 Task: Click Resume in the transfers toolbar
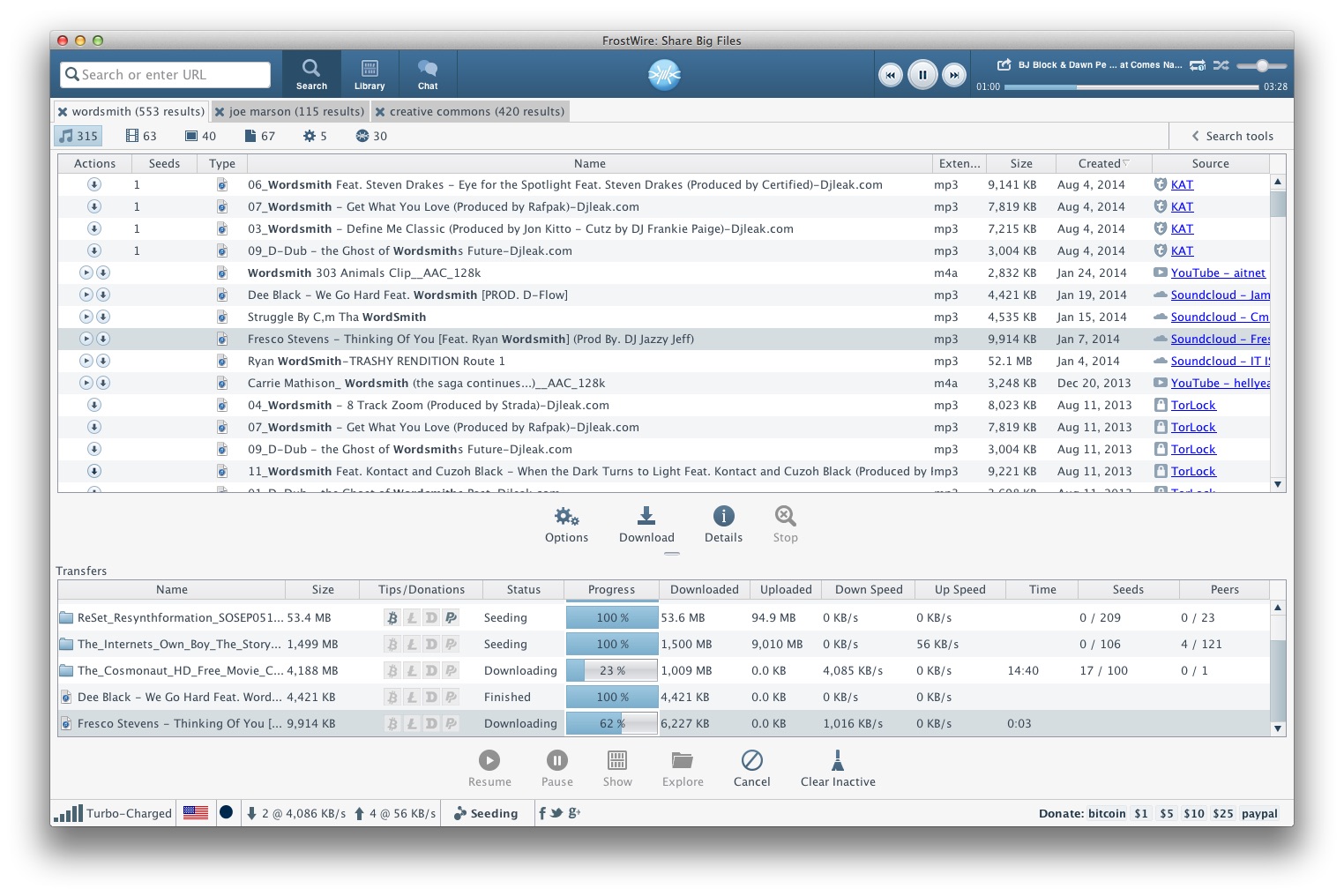pos(489,769)
